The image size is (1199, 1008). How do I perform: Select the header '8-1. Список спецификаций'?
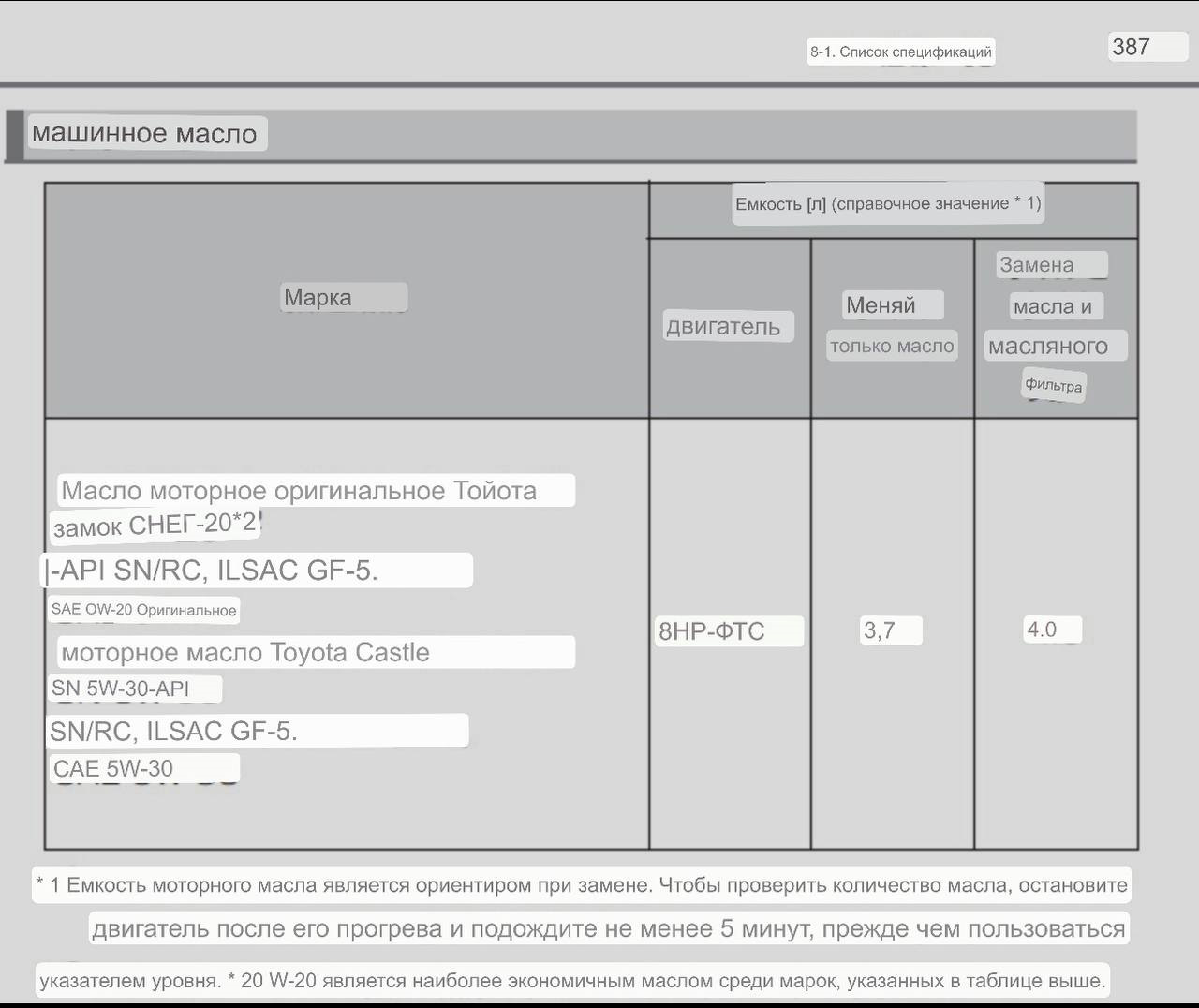[900, 52]
